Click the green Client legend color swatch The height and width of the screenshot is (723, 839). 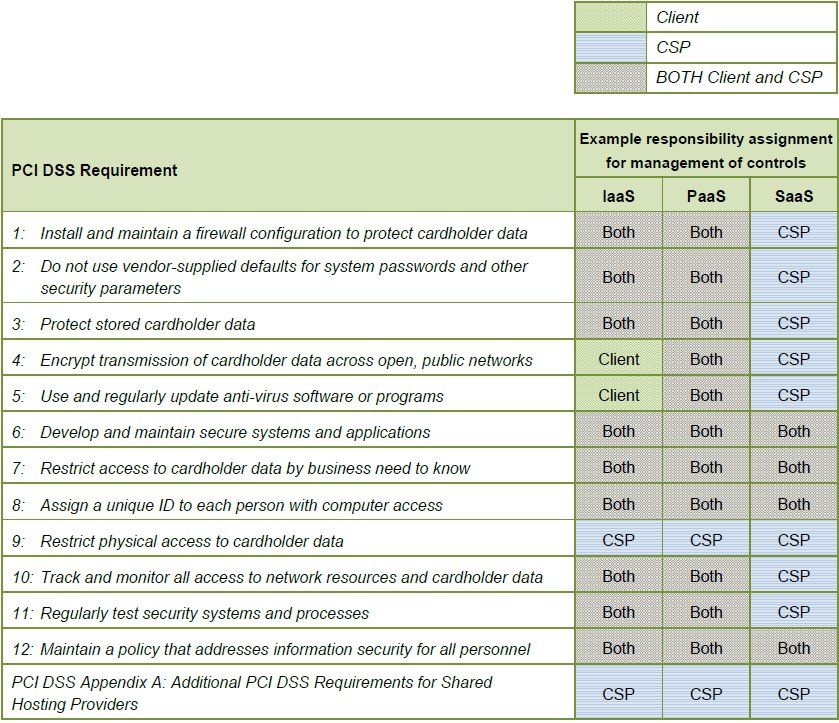(x=611, y=17)
